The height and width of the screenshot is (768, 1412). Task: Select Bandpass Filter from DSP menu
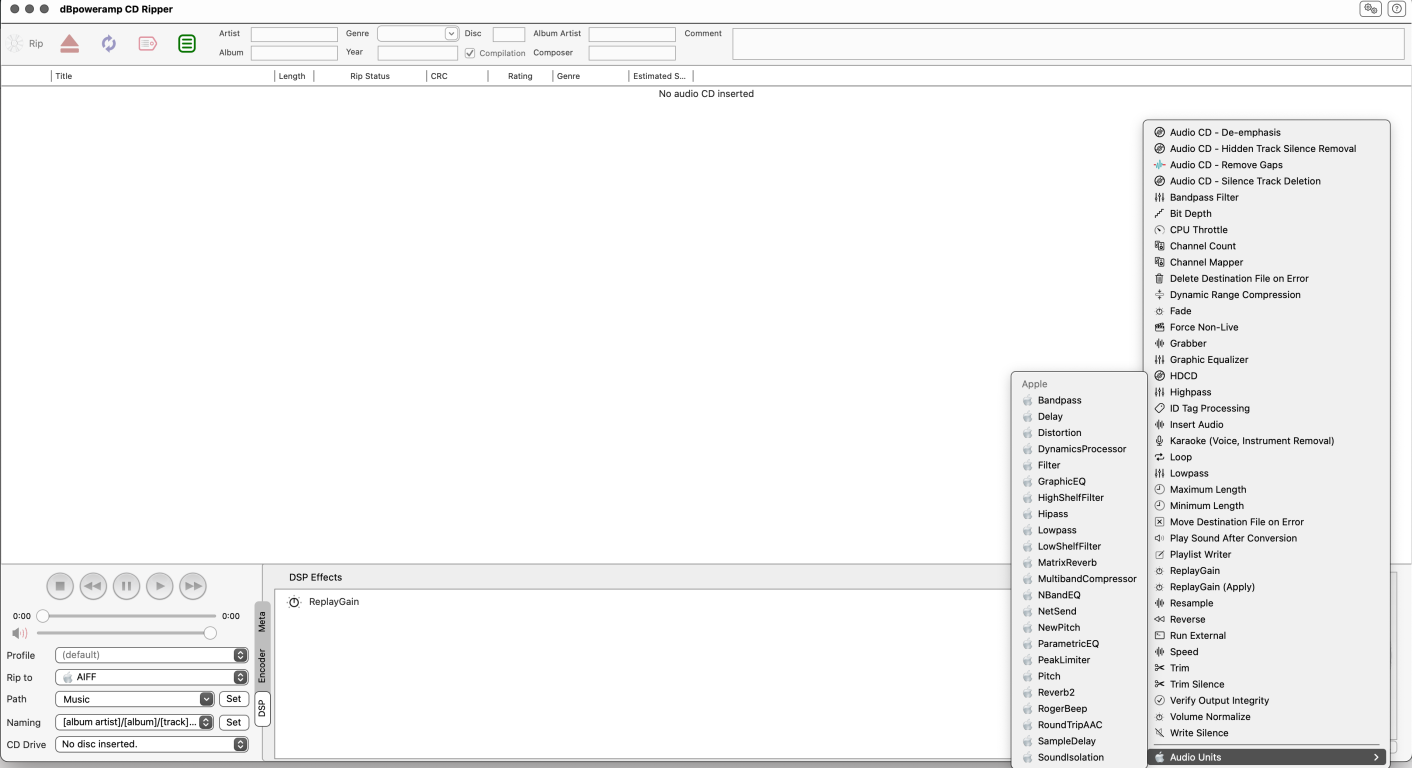point(1267,197)
